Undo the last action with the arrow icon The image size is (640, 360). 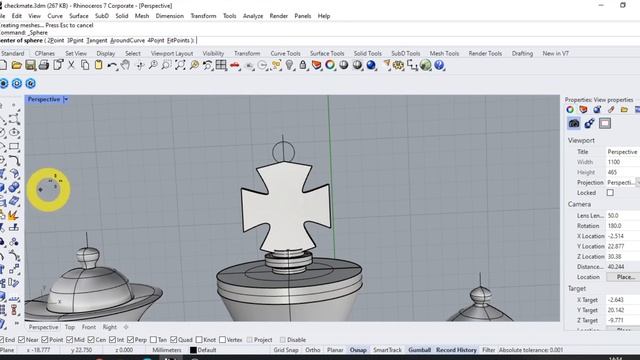click(112, 65)
